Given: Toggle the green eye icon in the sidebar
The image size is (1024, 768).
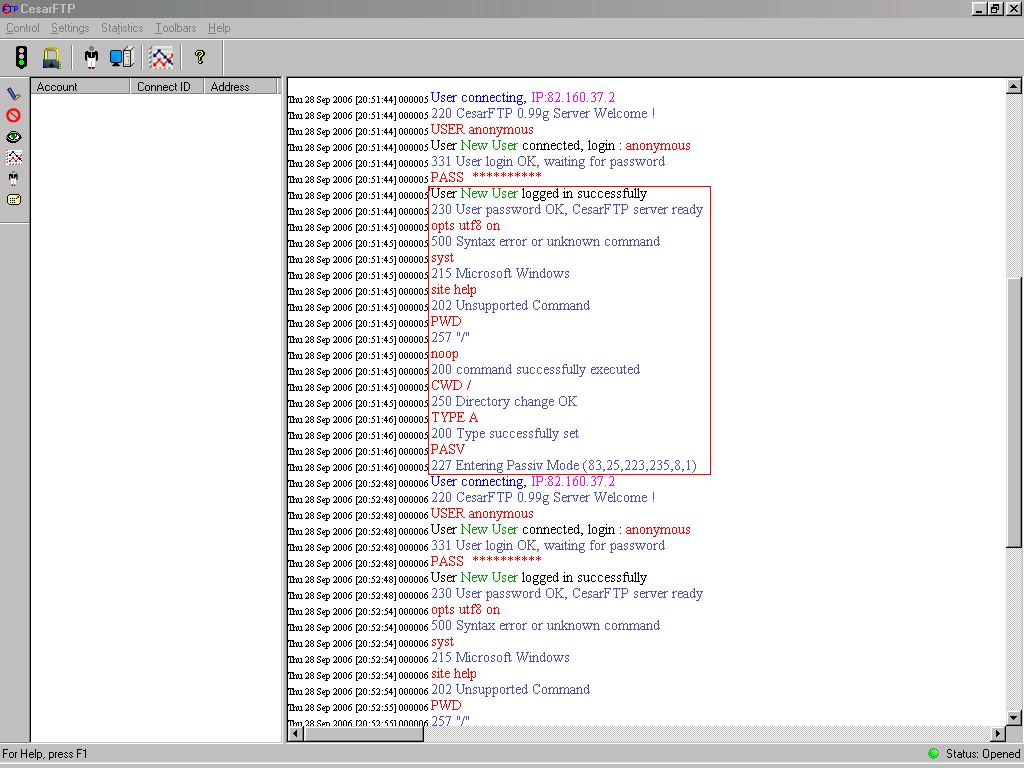Looking at the screenshot, I should click(13, 137).
